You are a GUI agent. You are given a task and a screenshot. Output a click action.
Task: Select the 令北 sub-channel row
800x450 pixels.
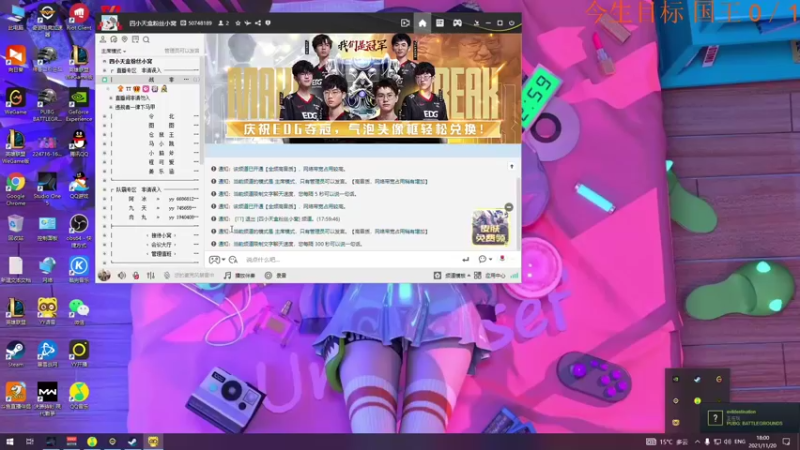(x=151, y=116)
